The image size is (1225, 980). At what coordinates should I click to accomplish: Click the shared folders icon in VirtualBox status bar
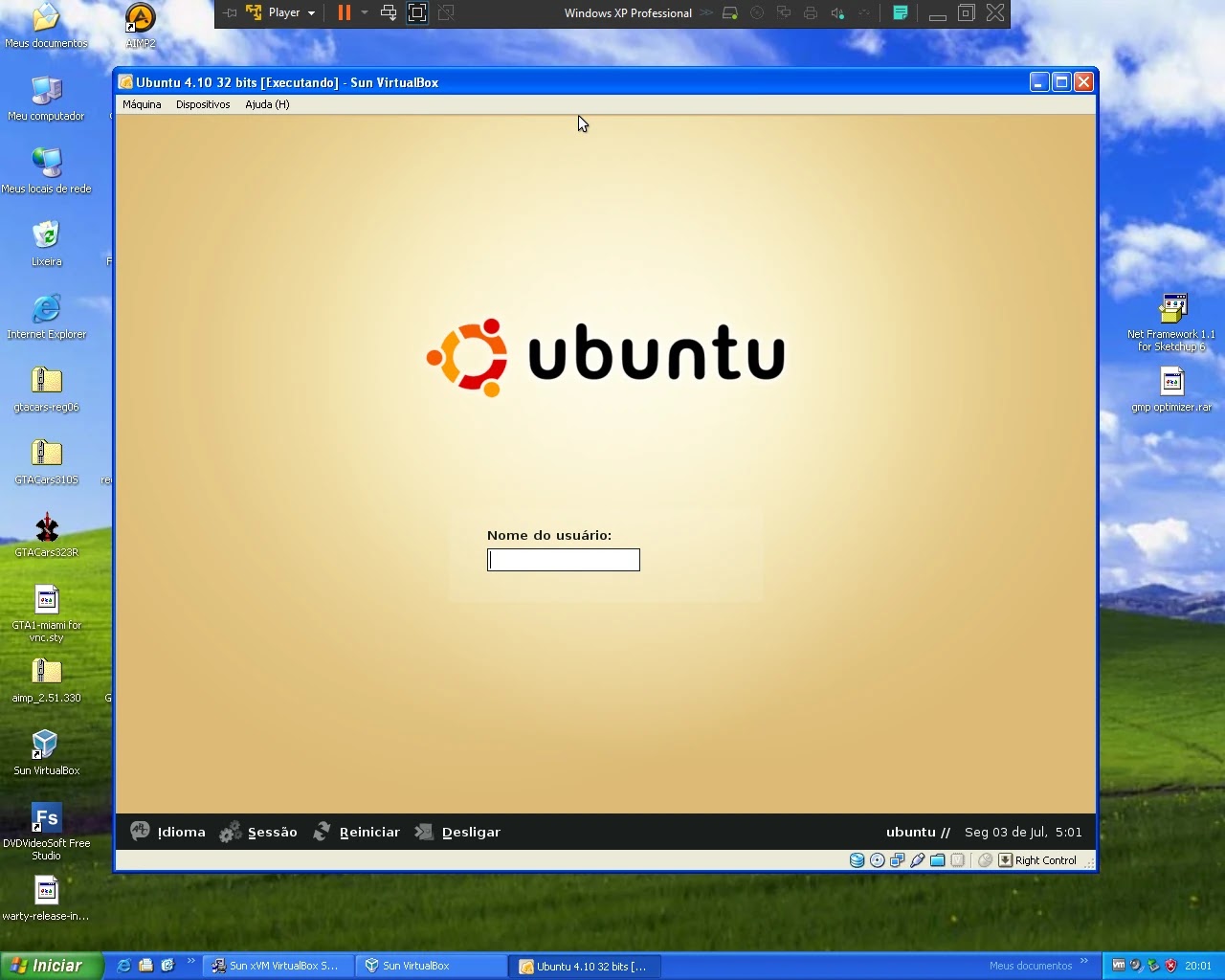pos(938,860)
